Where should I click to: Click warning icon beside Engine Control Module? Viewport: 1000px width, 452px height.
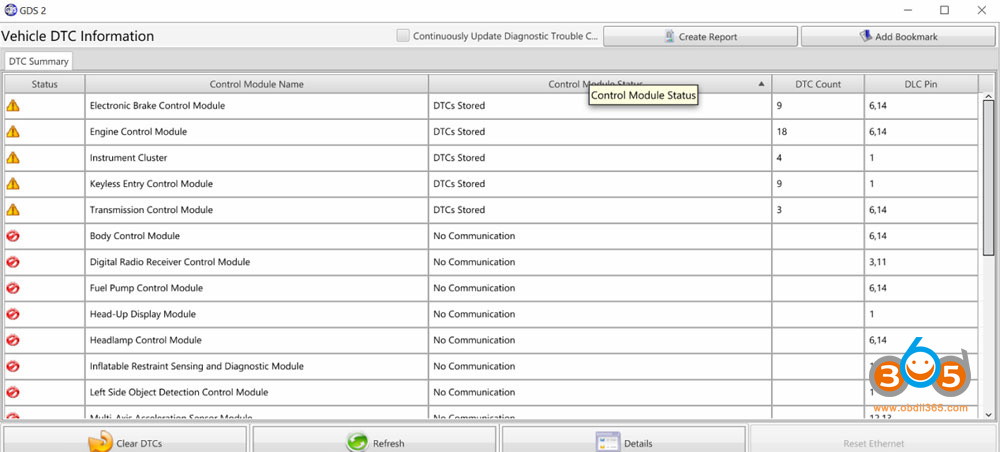tap(13, 131)
